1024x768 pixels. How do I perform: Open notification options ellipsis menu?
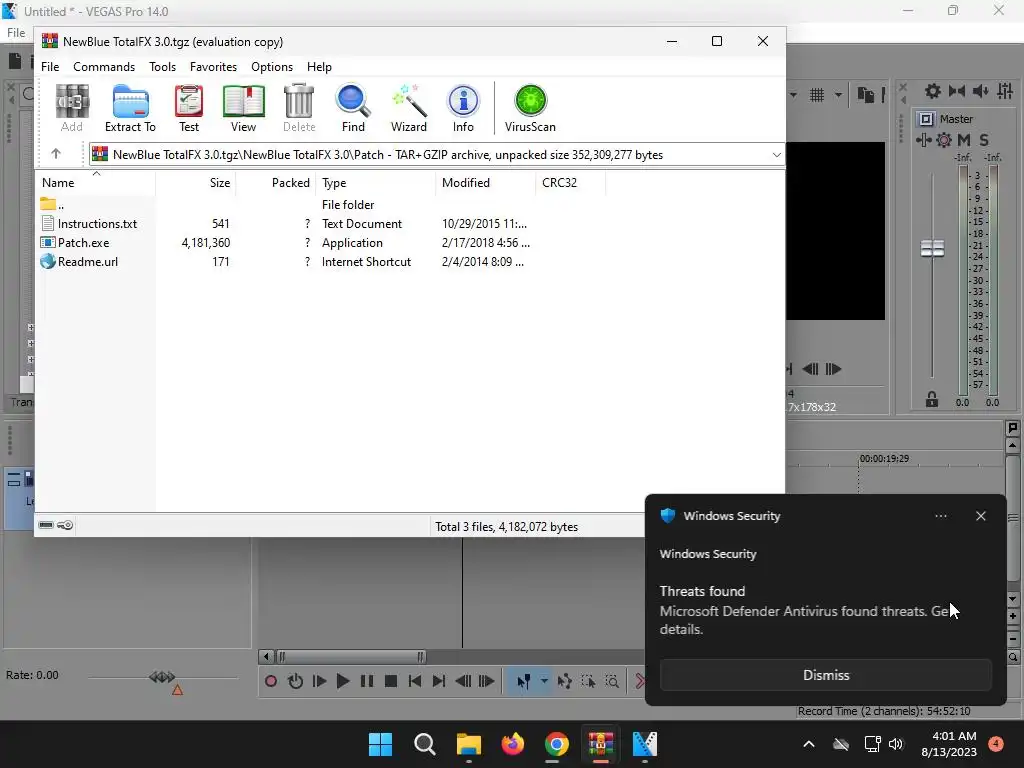(x=940, y=516)
